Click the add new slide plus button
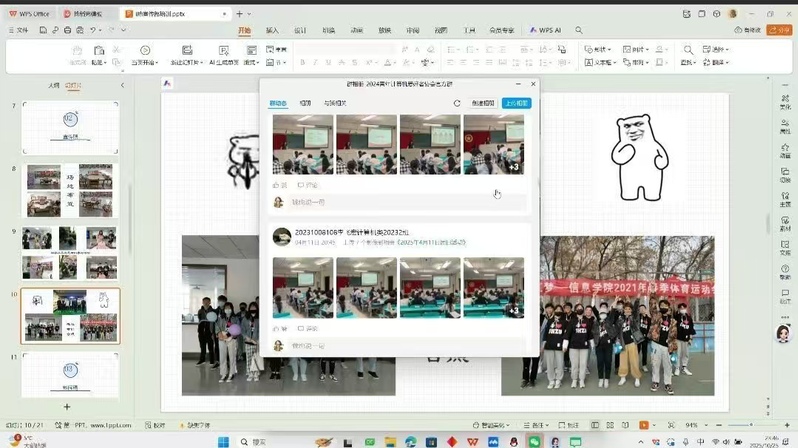Image resolution: width=798 pixels, height=448 pixels. [x=67, y=407]
